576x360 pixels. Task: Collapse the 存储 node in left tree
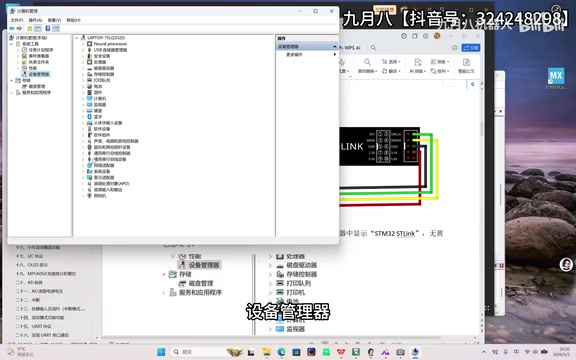click(12, 80)
